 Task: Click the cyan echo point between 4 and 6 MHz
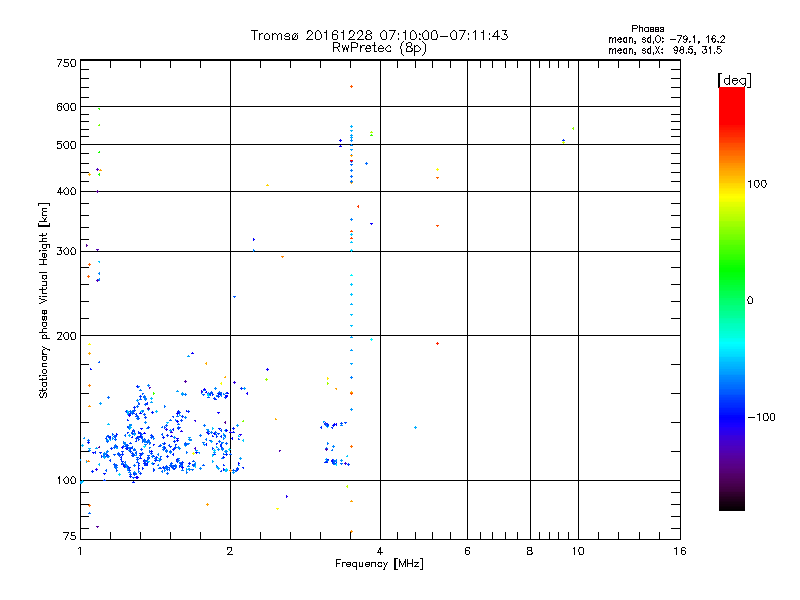[x=415, y=428]
